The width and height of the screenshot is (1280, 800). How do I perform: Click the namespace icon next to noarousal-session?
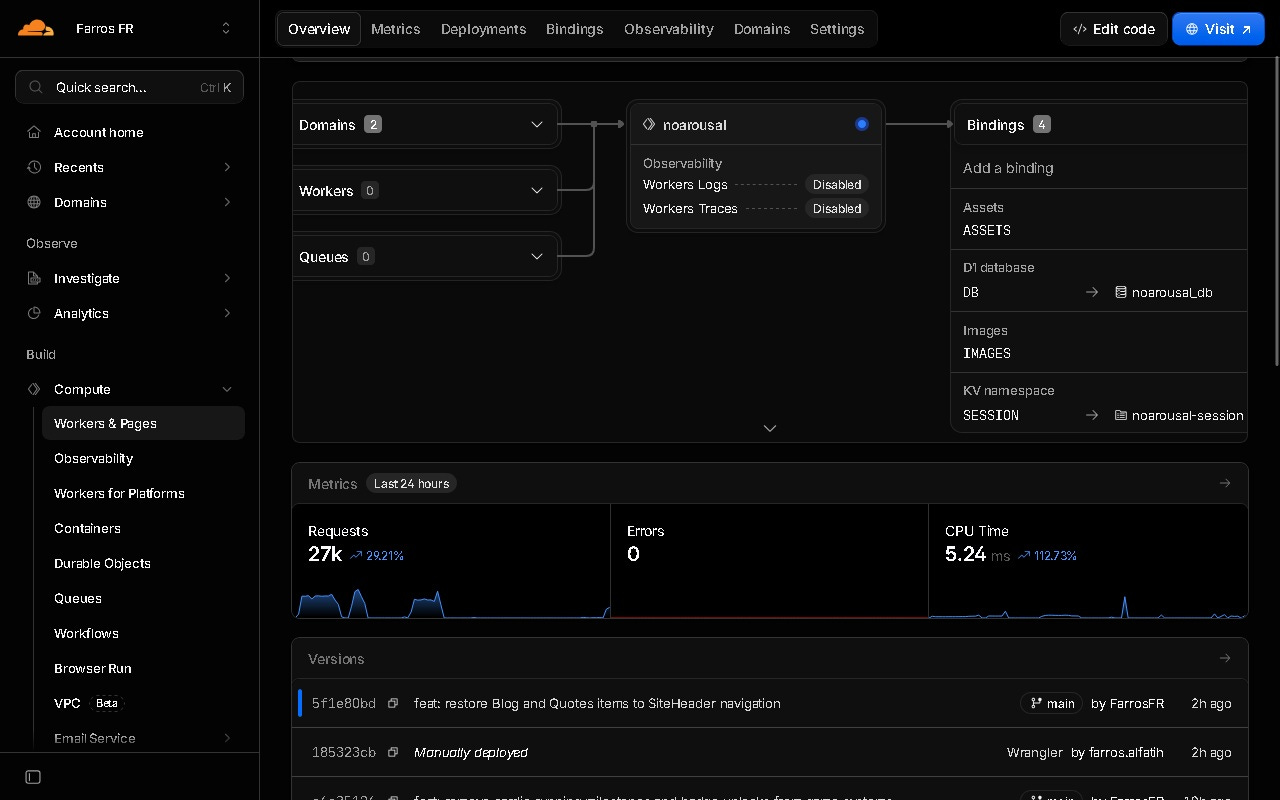coord(1121,415)
